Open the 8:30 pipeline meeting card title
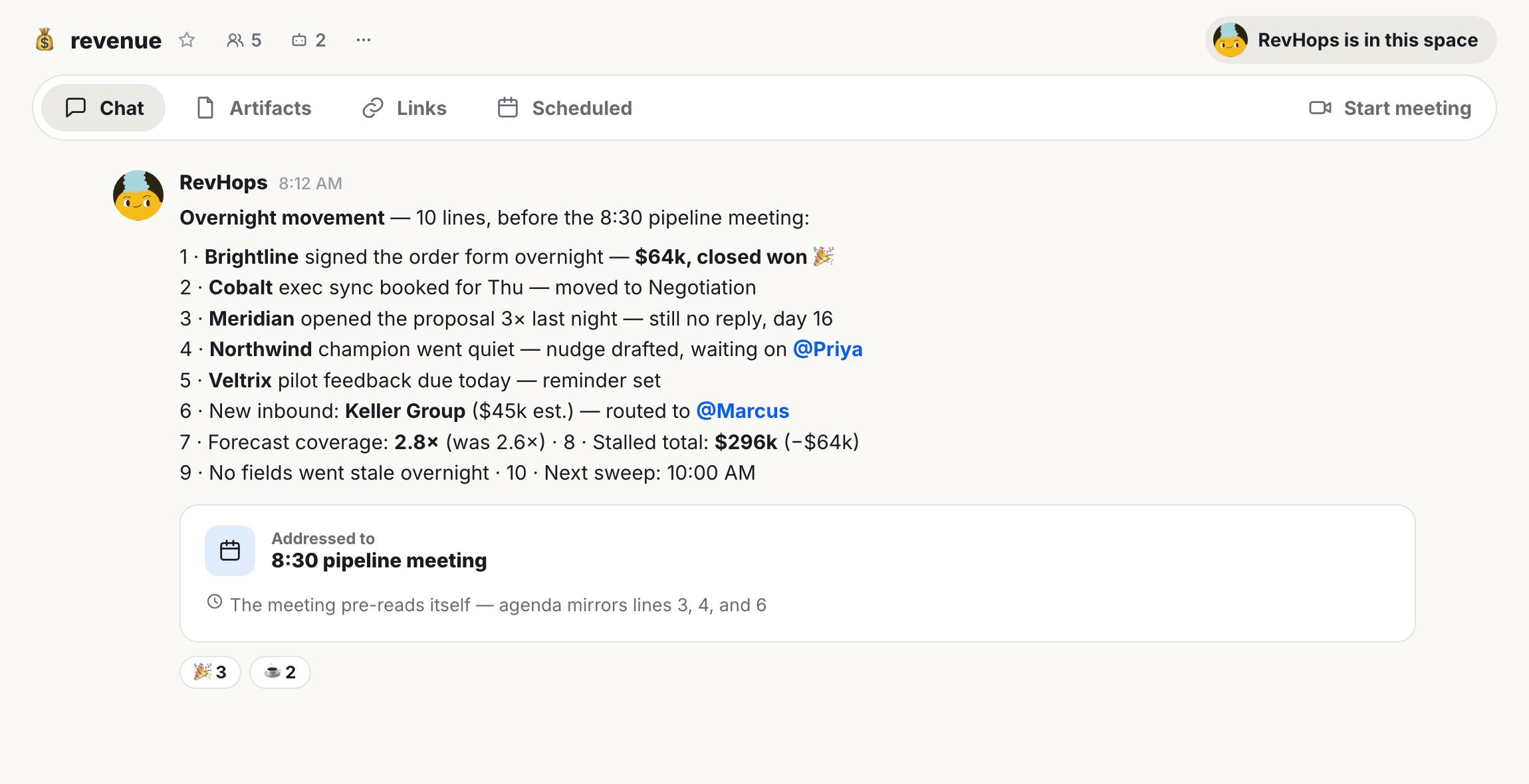 (379, 560)
